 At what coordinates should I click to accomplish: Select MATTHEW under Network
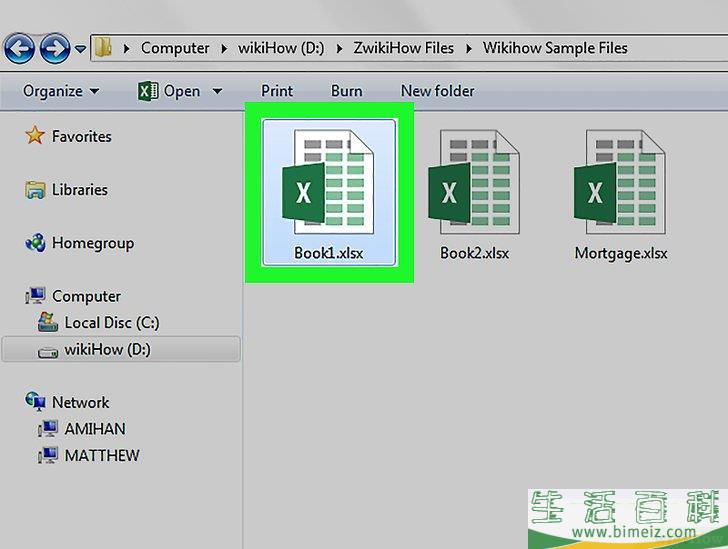(102, 455)
